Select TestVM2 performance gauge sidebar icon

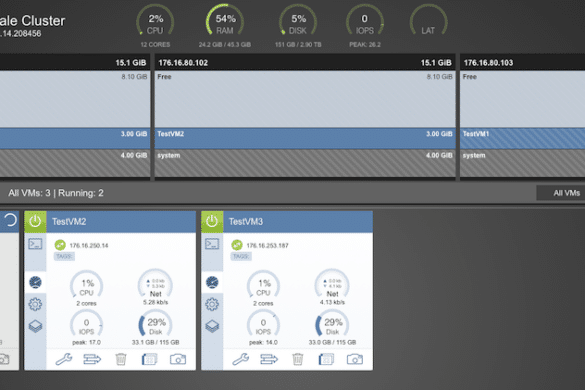pyautogui.click(x=35, y=283)
